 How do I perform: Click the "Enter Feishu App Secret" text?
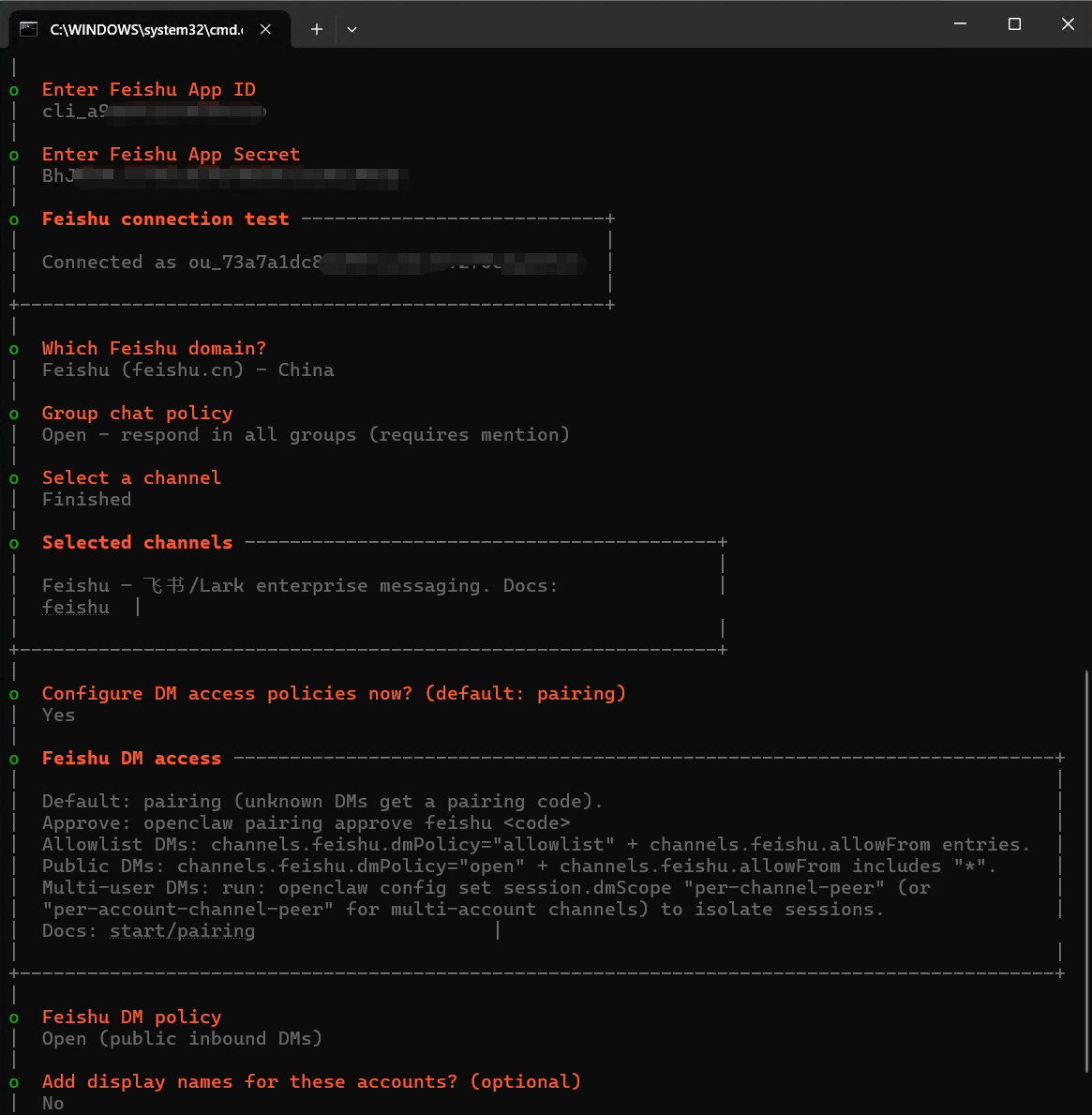pyautogui.click(x=171, y=155)
